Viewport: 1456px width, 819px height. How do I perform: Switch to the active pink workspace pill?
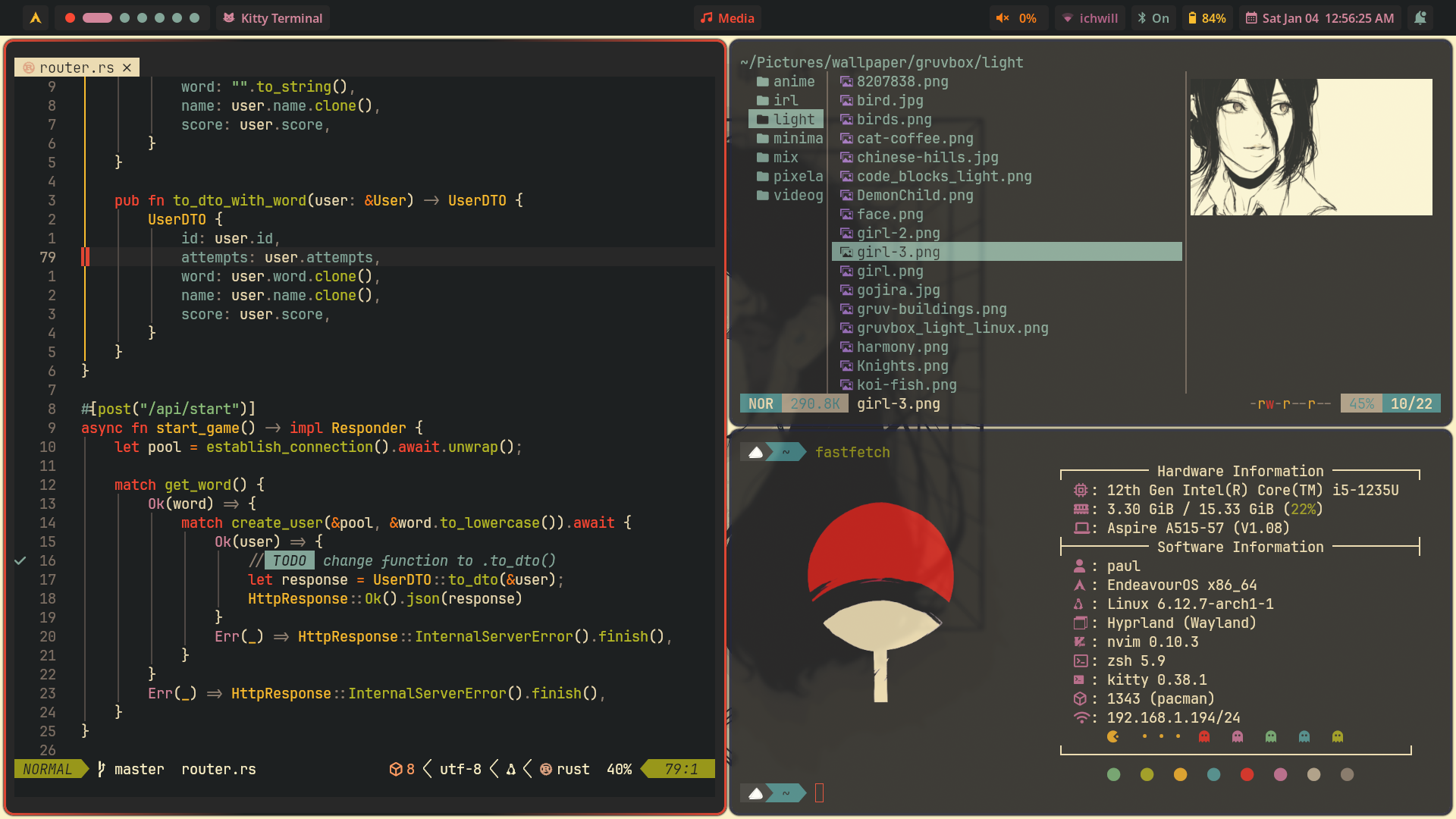(x=97, y=17)
